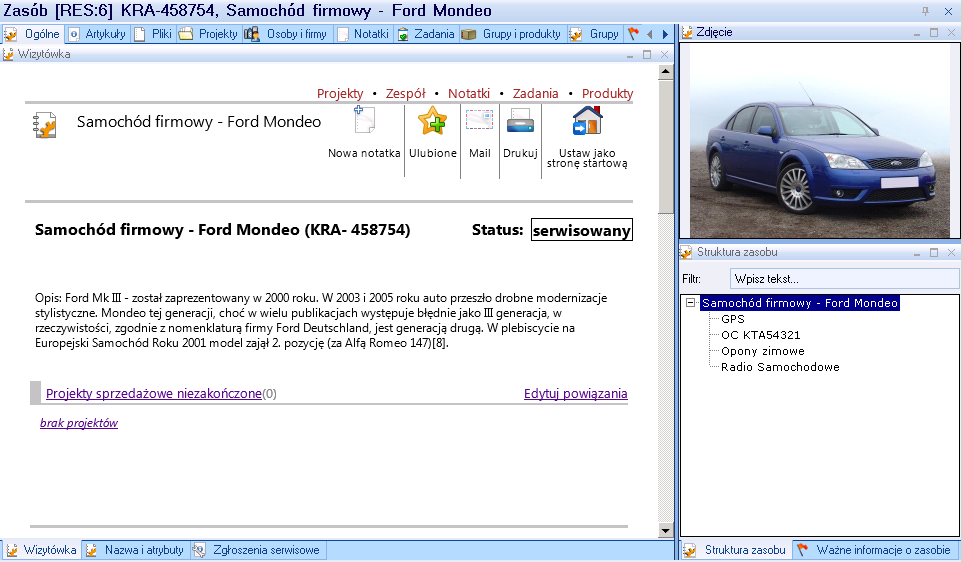This screenshot has height=562, width=963.
Task: Select Samochód firmowy - Ford Mondeo tree item
Action: (x=800, y=303)
